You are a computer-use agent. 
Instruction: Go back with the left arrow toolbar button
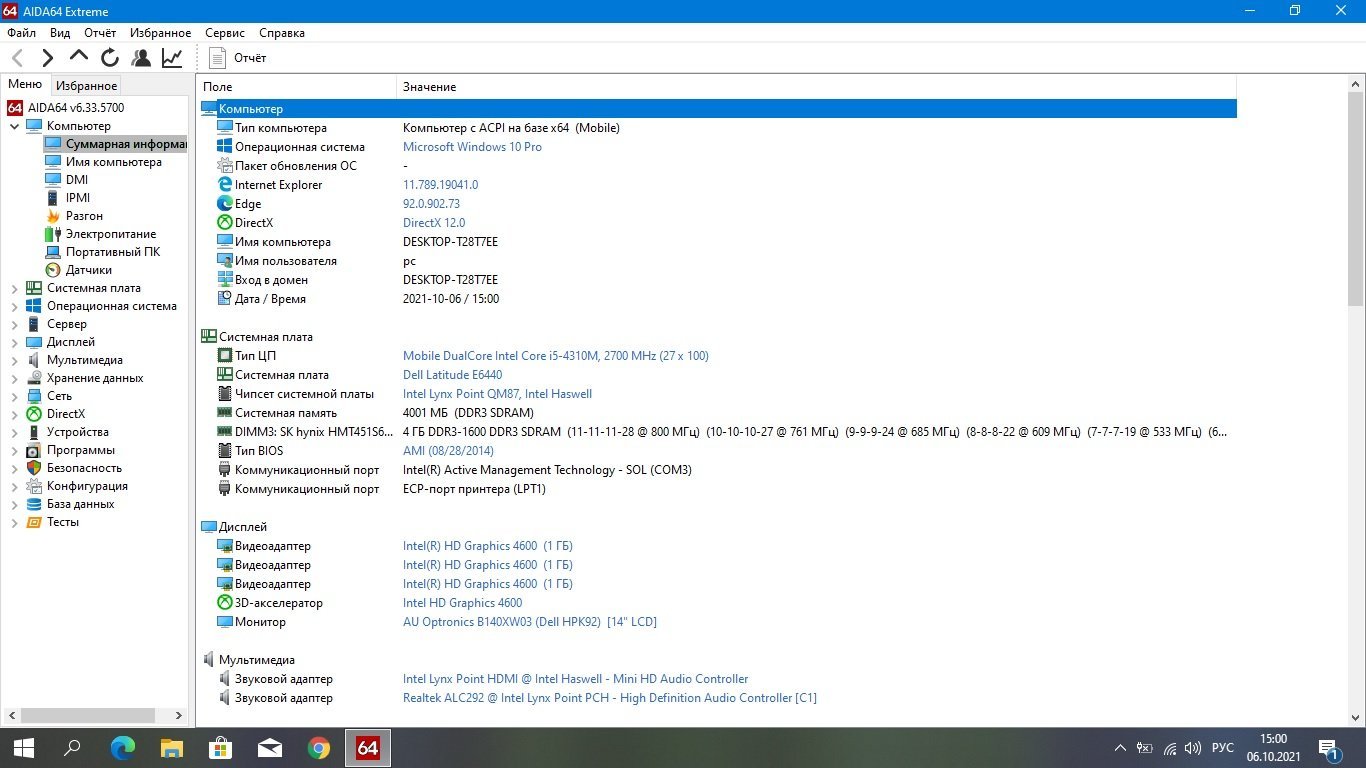18,58
